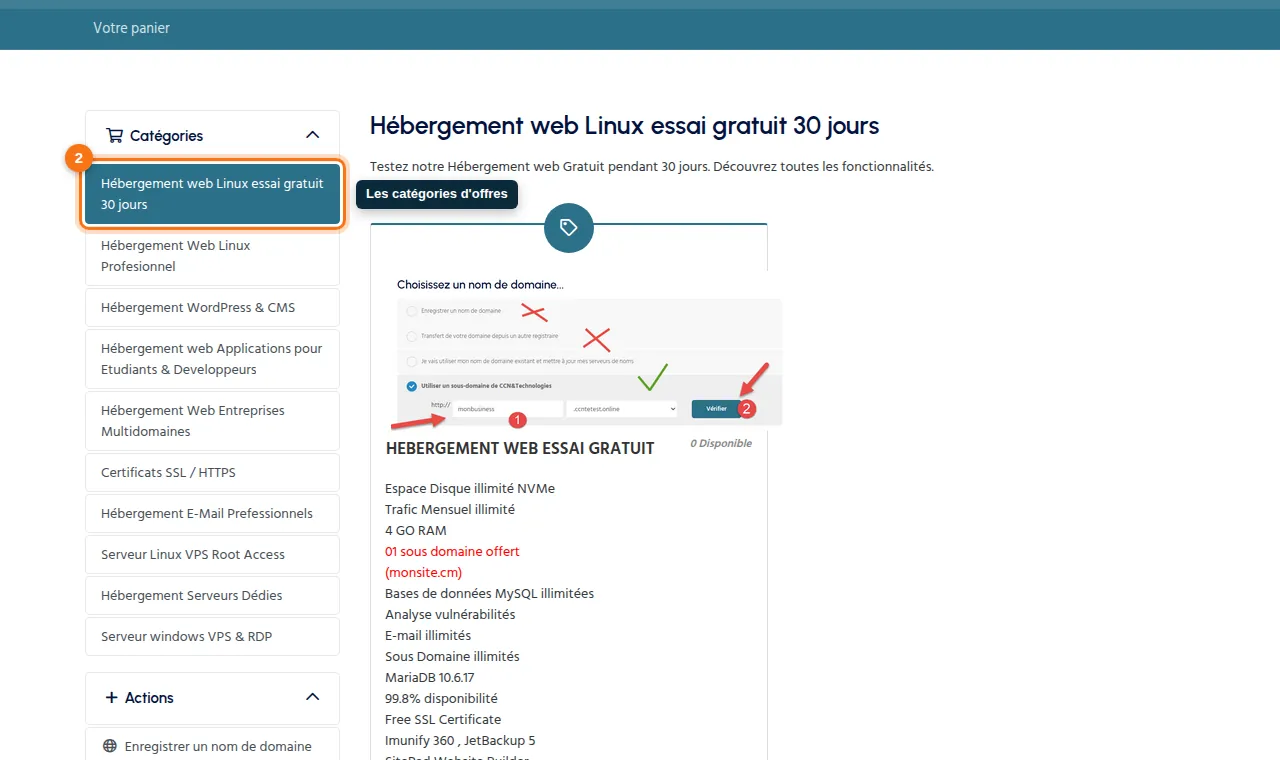Image resolution: width=1280 pixels, height=760 pixels.
Task: Open Serveur Linux VPS Root Access category
Action: click(x=212, y=554)
